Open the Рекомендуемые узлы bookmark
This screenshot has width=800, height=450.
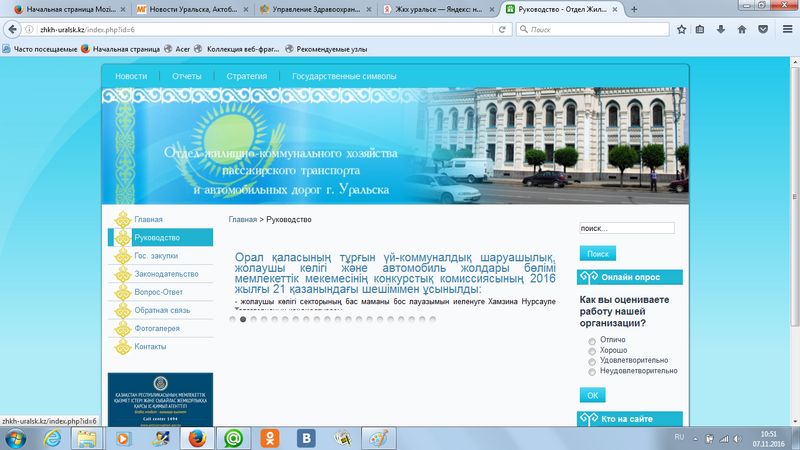pos(326,49)
